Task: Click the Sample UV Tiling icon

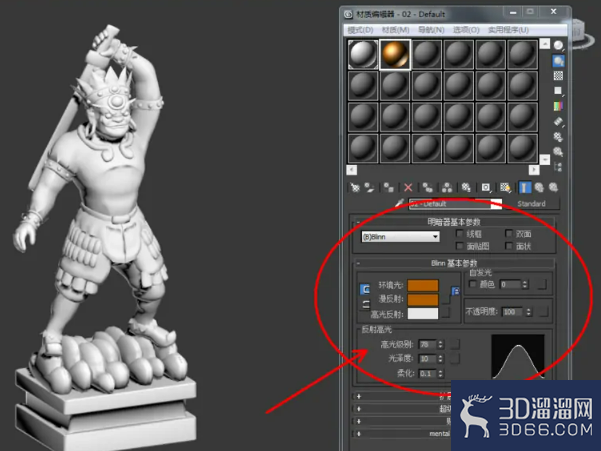Action: [x=558, y=91]
